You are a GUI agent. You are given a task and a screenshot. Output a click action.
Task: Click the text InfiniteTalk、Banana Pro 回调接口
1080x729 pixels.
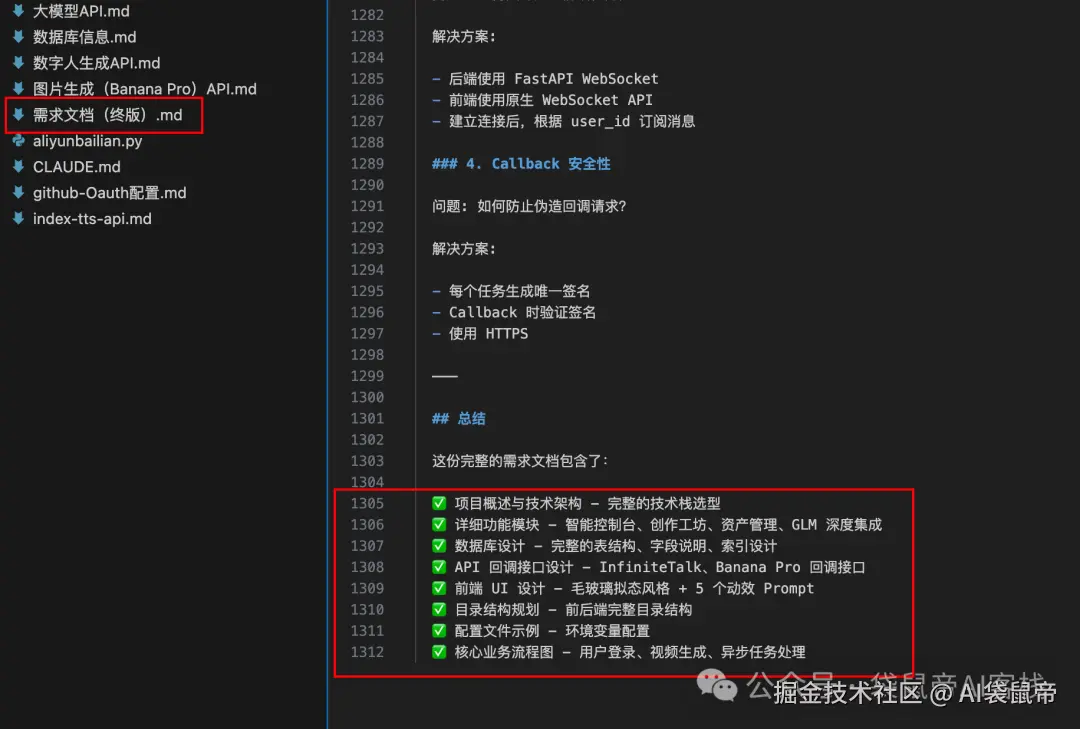732,567
